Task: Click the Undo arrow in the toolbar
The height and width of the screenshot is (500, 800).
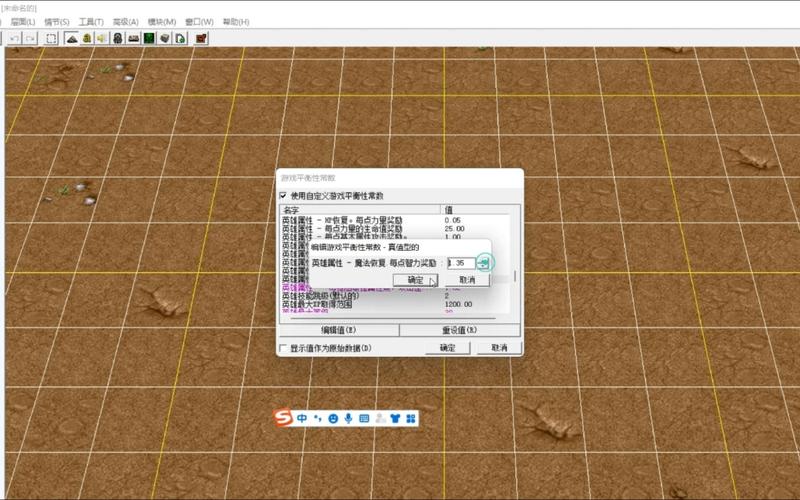Action: (14, 39)
